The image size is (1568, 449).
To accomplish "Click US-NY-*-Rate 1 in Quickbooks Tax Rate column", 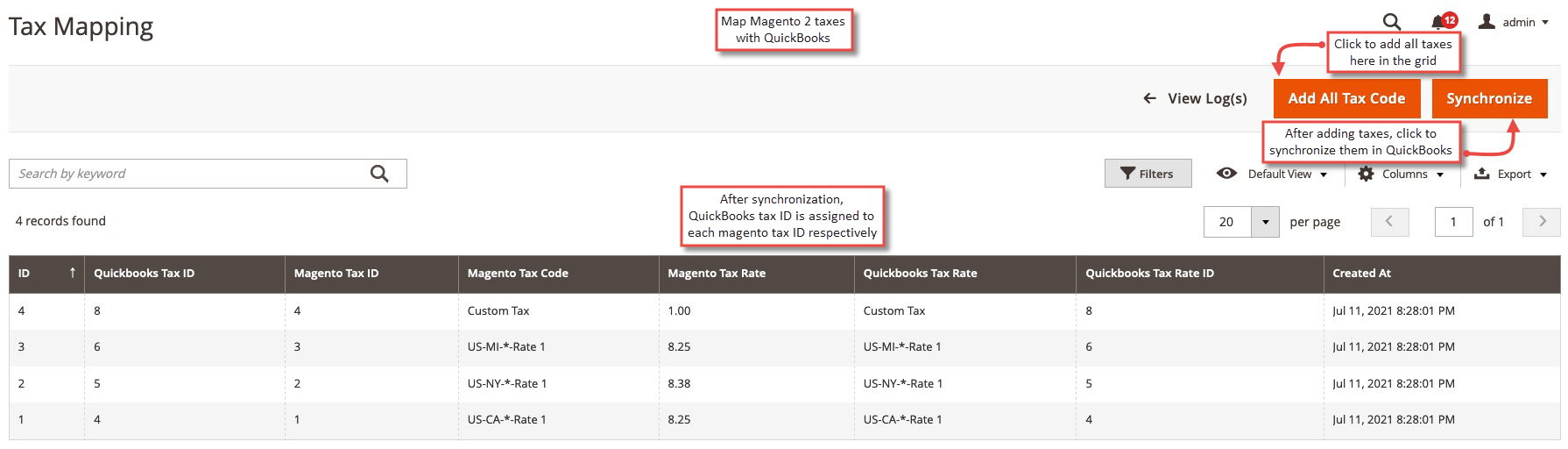I will 902,383.
